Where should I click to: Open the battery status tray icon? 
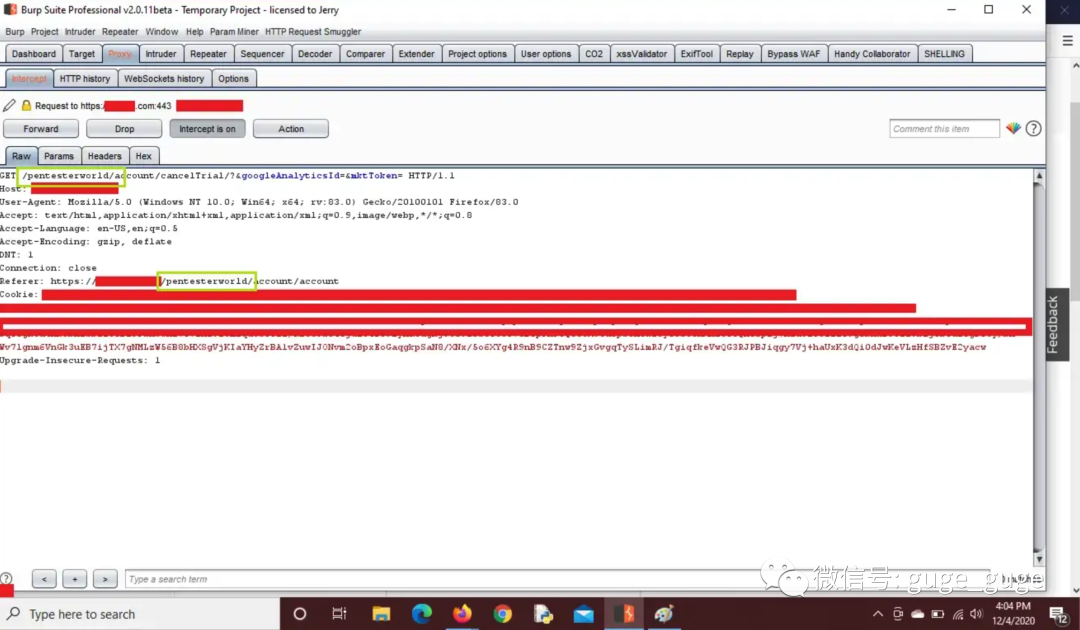937,613
